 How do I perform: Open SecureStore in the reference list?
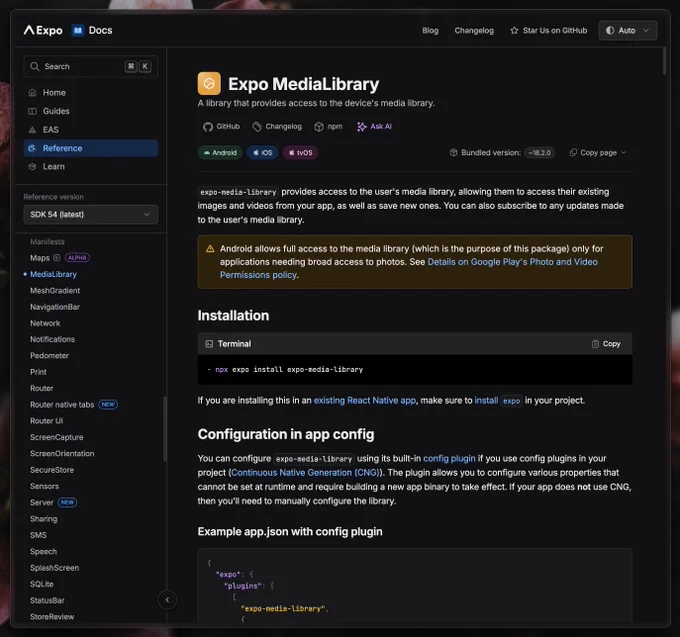click(x=52, y=470)
